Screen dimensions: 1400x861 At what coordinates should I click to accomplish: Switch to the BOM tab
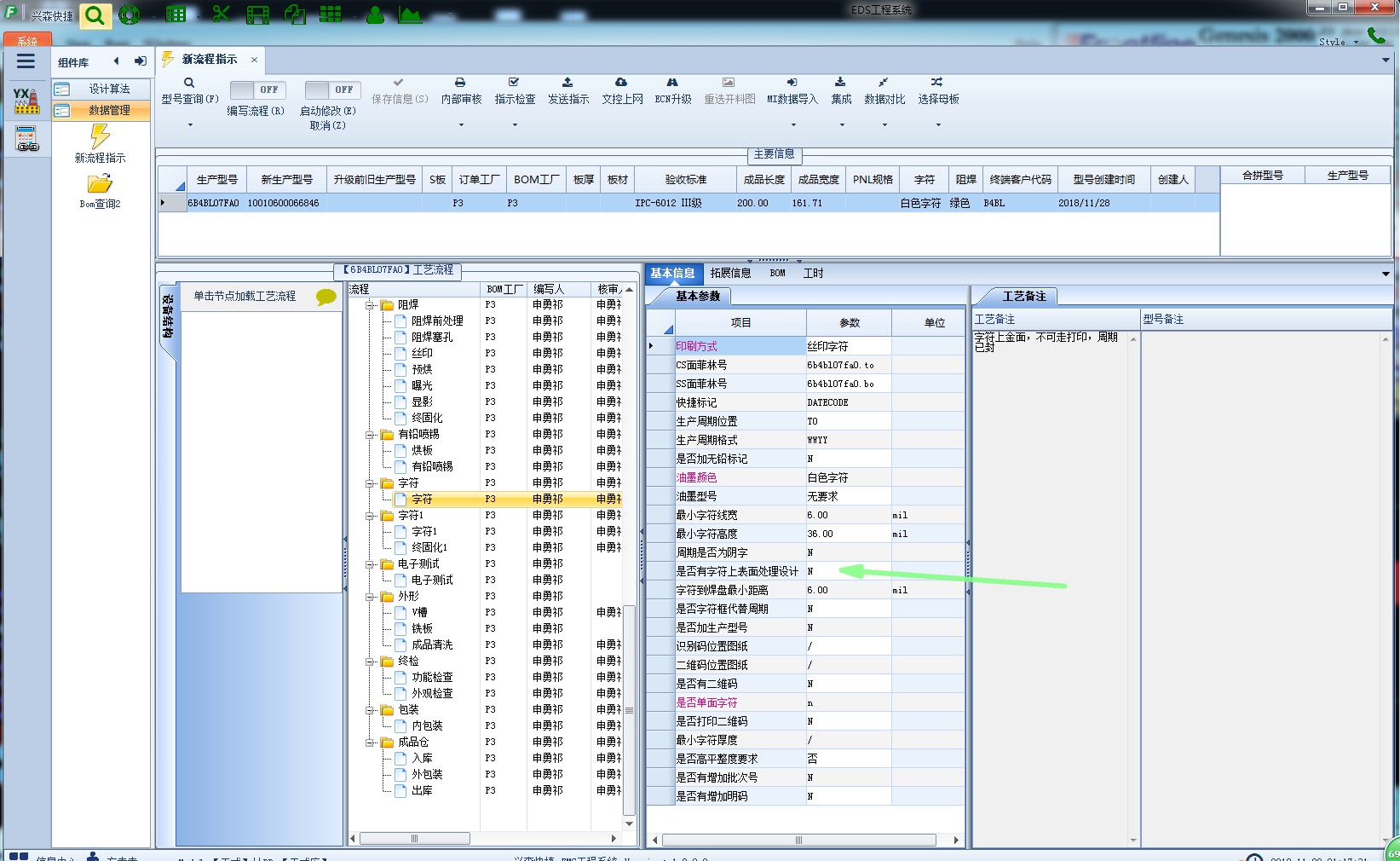pyautogui.click(x=777, y=273)
